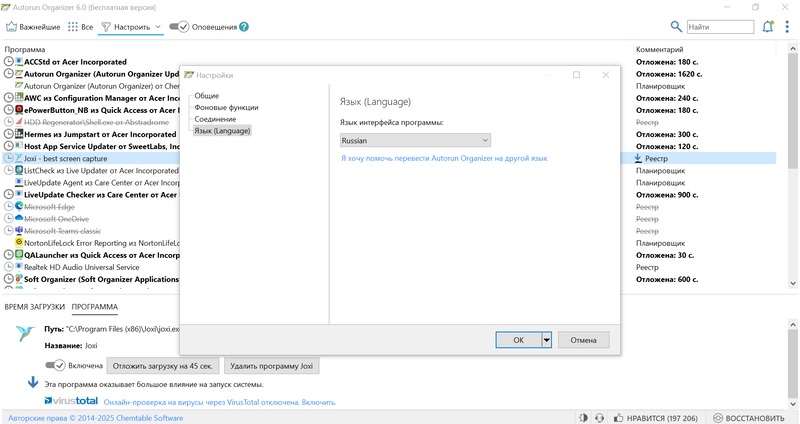Open the interface language dropdown
The height and width of the screenshot is (424, 800).
415,141
